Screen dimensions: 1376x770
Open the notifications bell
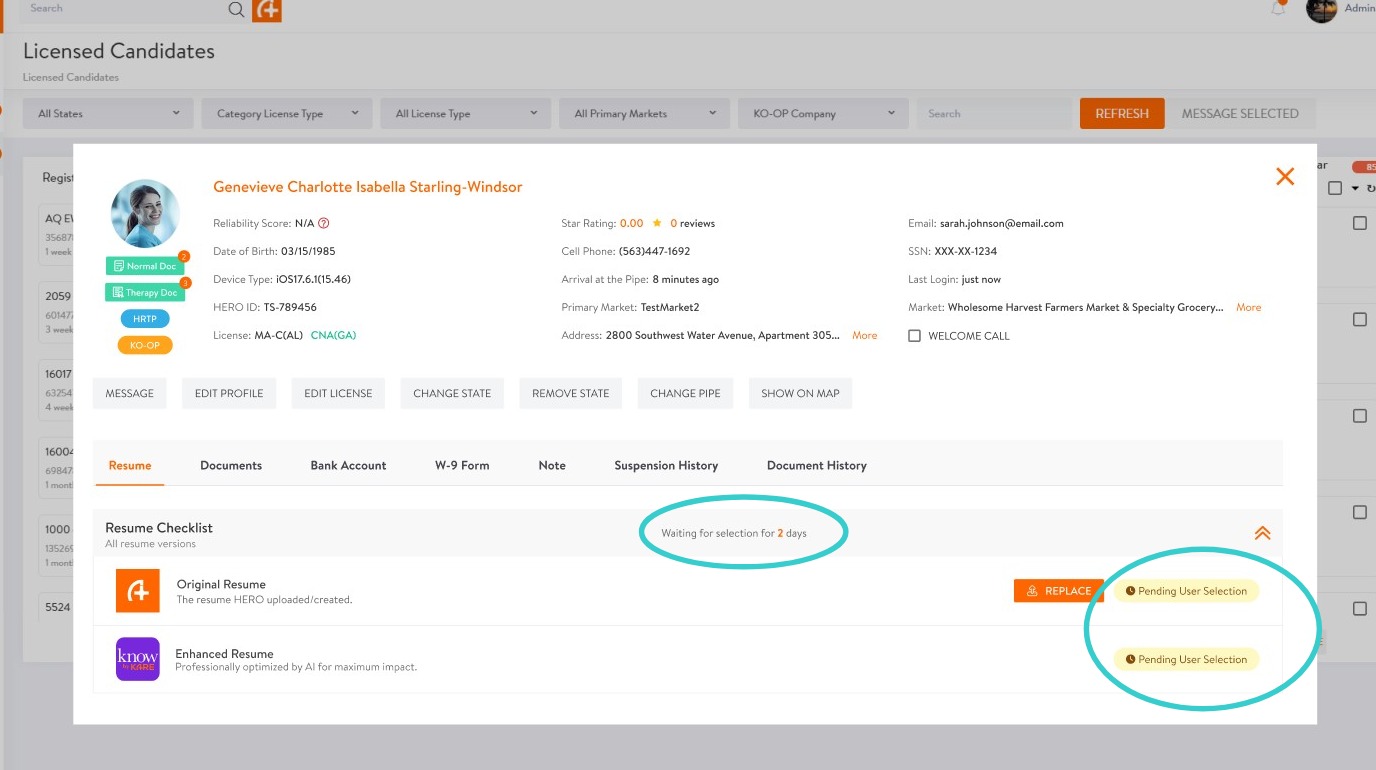[1278, 9]
